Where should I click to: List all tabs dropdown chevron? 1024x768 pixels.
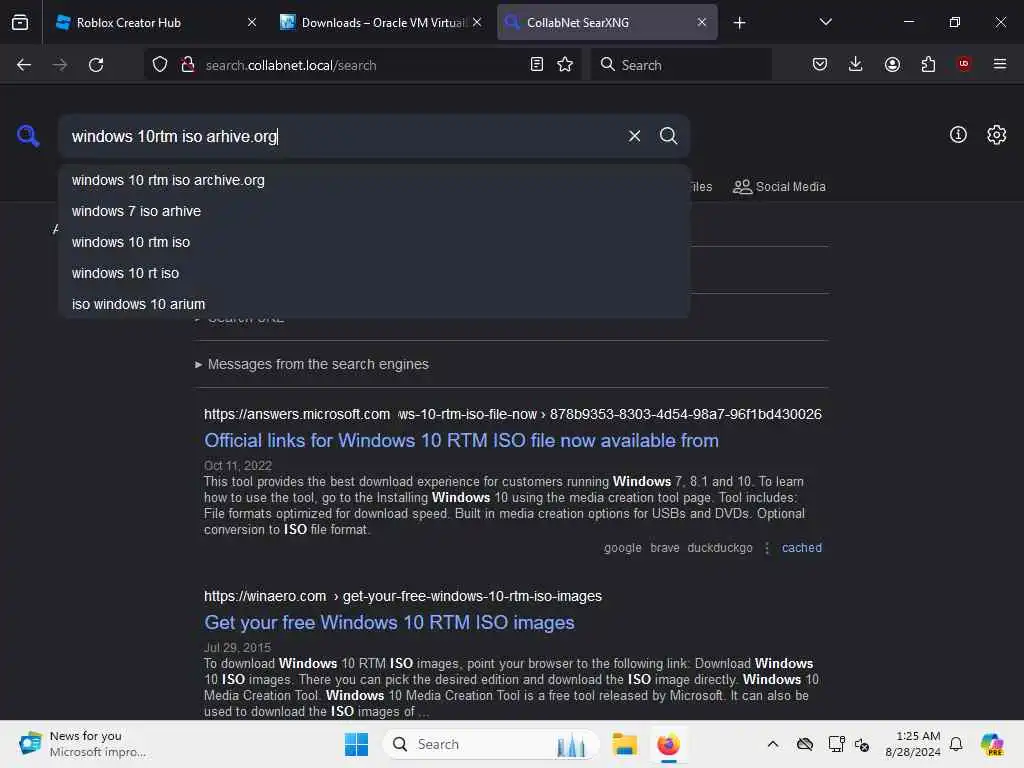825,22
